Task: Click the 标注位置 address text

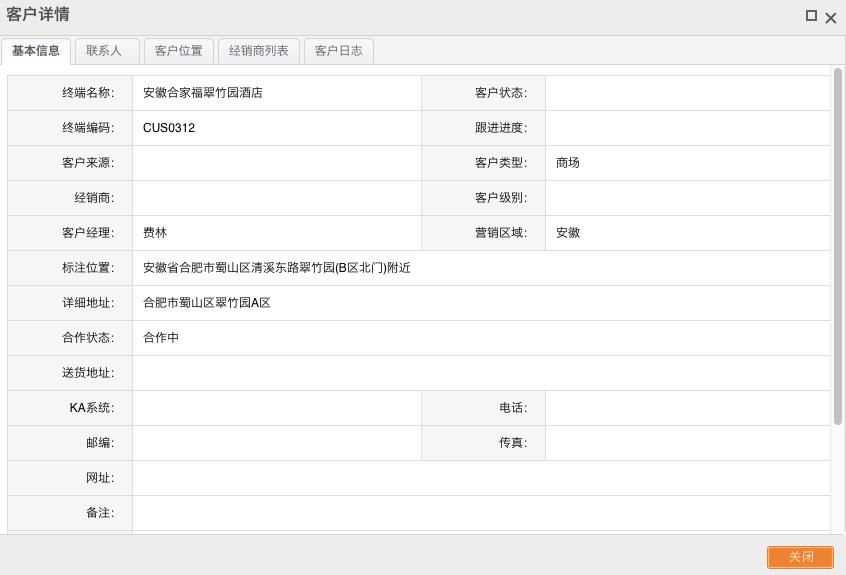Action: point(277,268)
